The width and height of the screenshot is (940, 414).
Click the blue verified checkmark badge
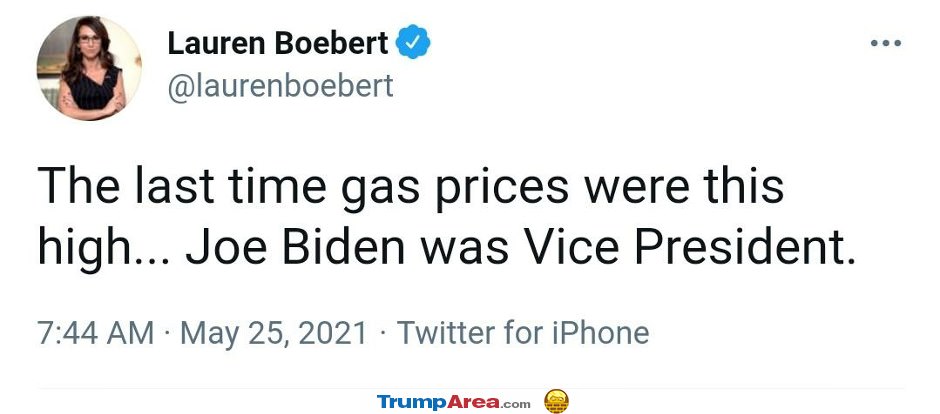point(414,44)
